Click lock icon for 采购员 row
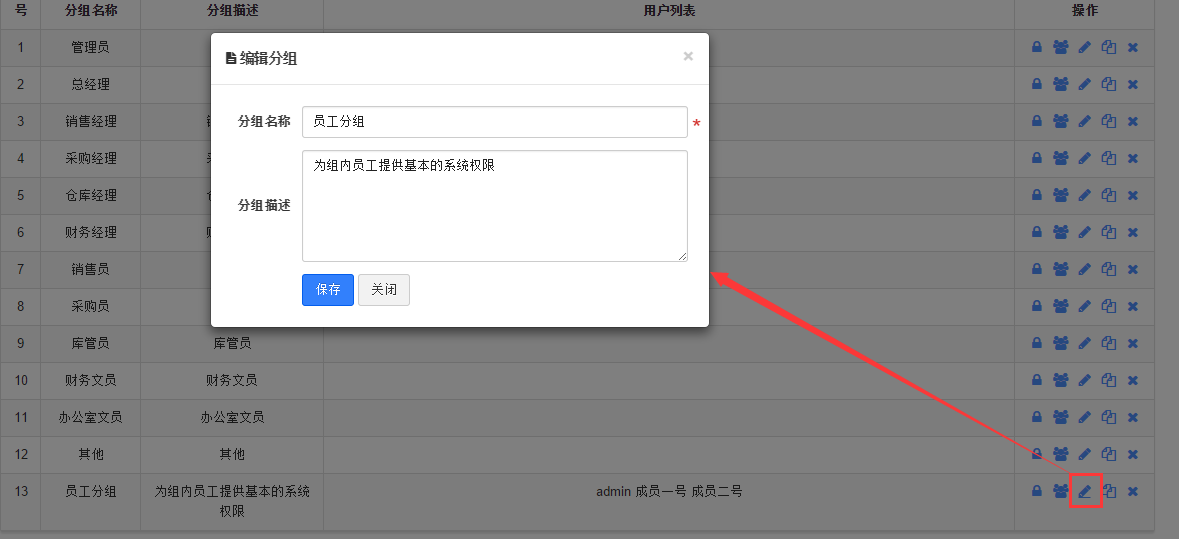The image size is (1179, 539). (x=1037, y=306)
